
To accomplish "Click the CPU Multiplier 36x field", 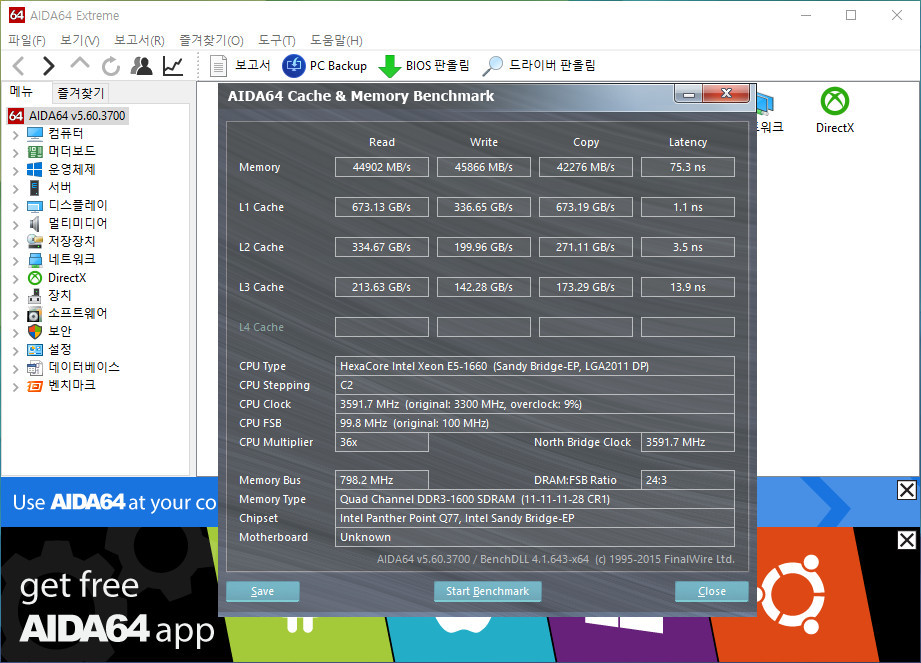I will 382,442.
